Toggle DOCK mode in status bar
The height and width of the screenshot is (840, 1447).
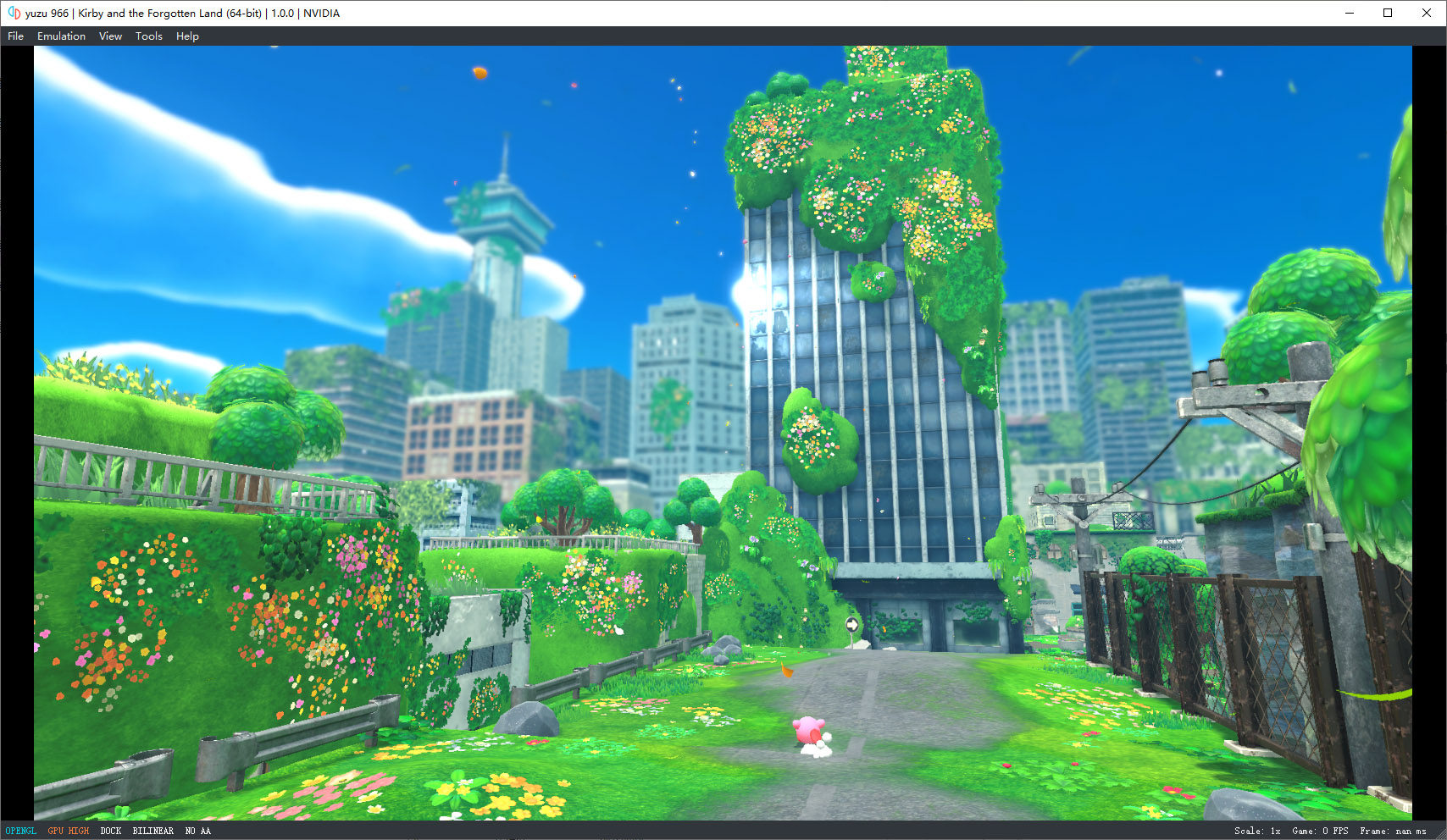(110, 831)
